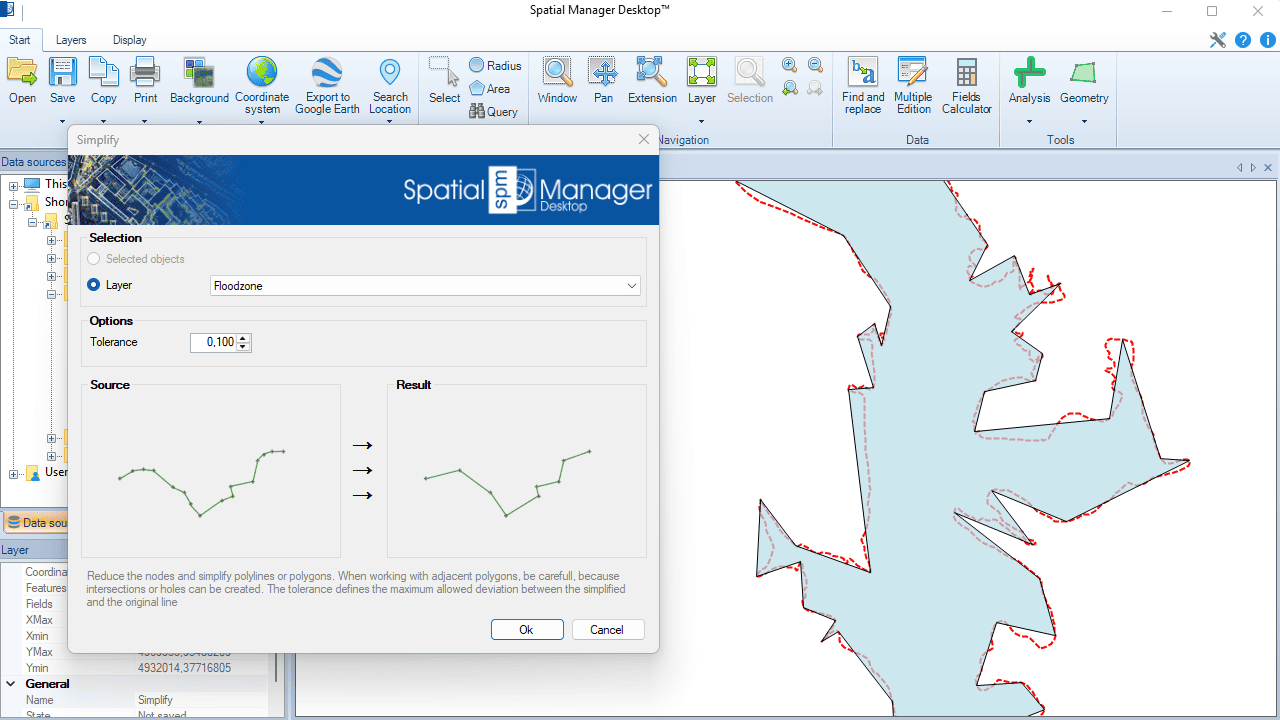Screen dimensions: 1280x720
Task: Expand the User node in data sources tree
Action: tap(14, 474)
